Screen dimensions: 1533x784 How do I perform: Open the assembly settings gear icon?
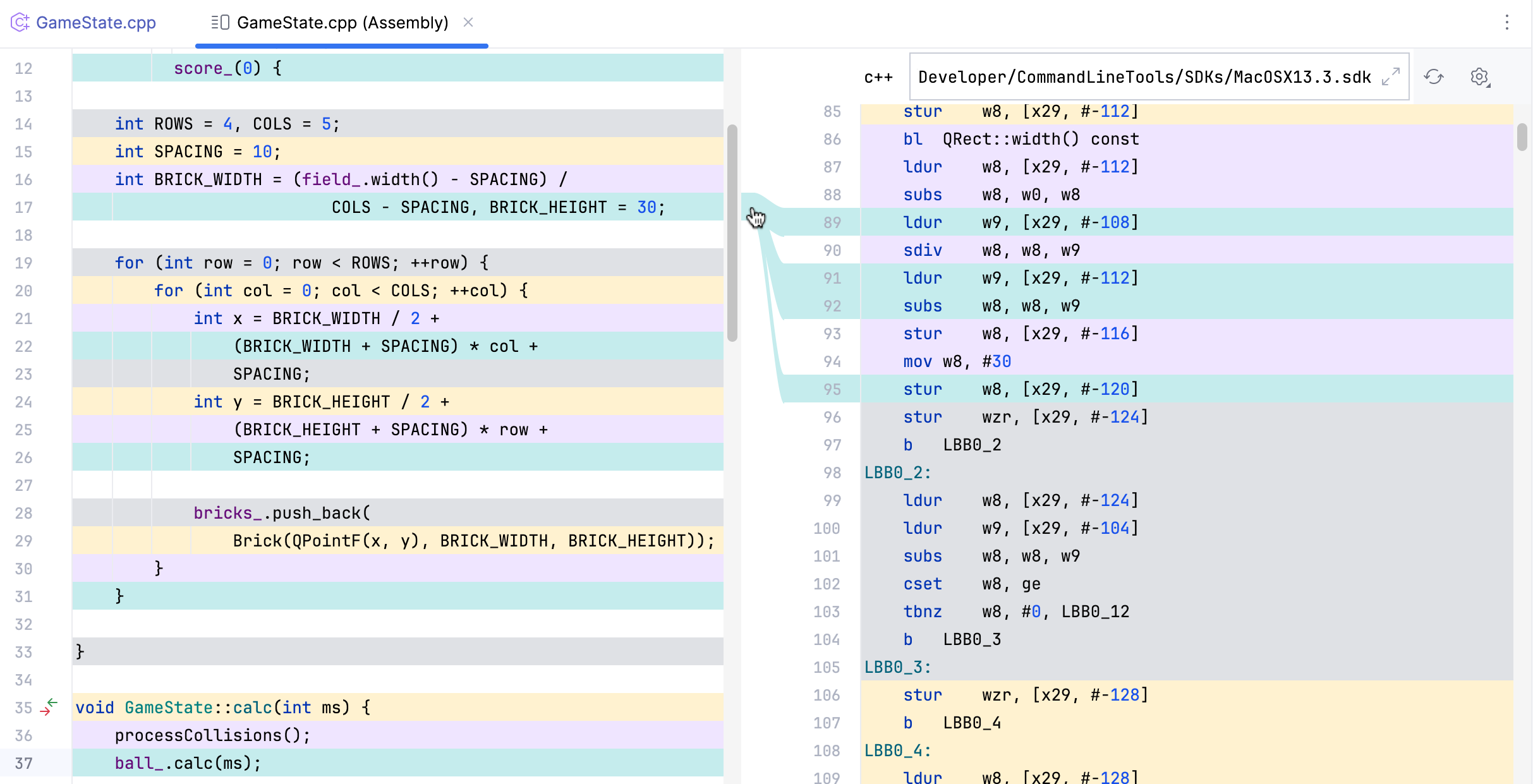point(1479,76)
